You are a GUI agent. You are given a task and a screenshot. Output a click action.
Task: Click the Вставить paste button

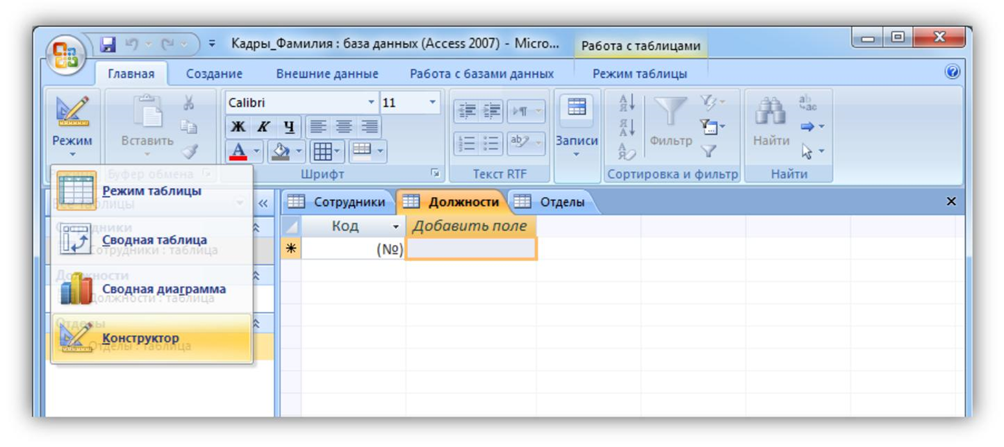click(147, 127)
